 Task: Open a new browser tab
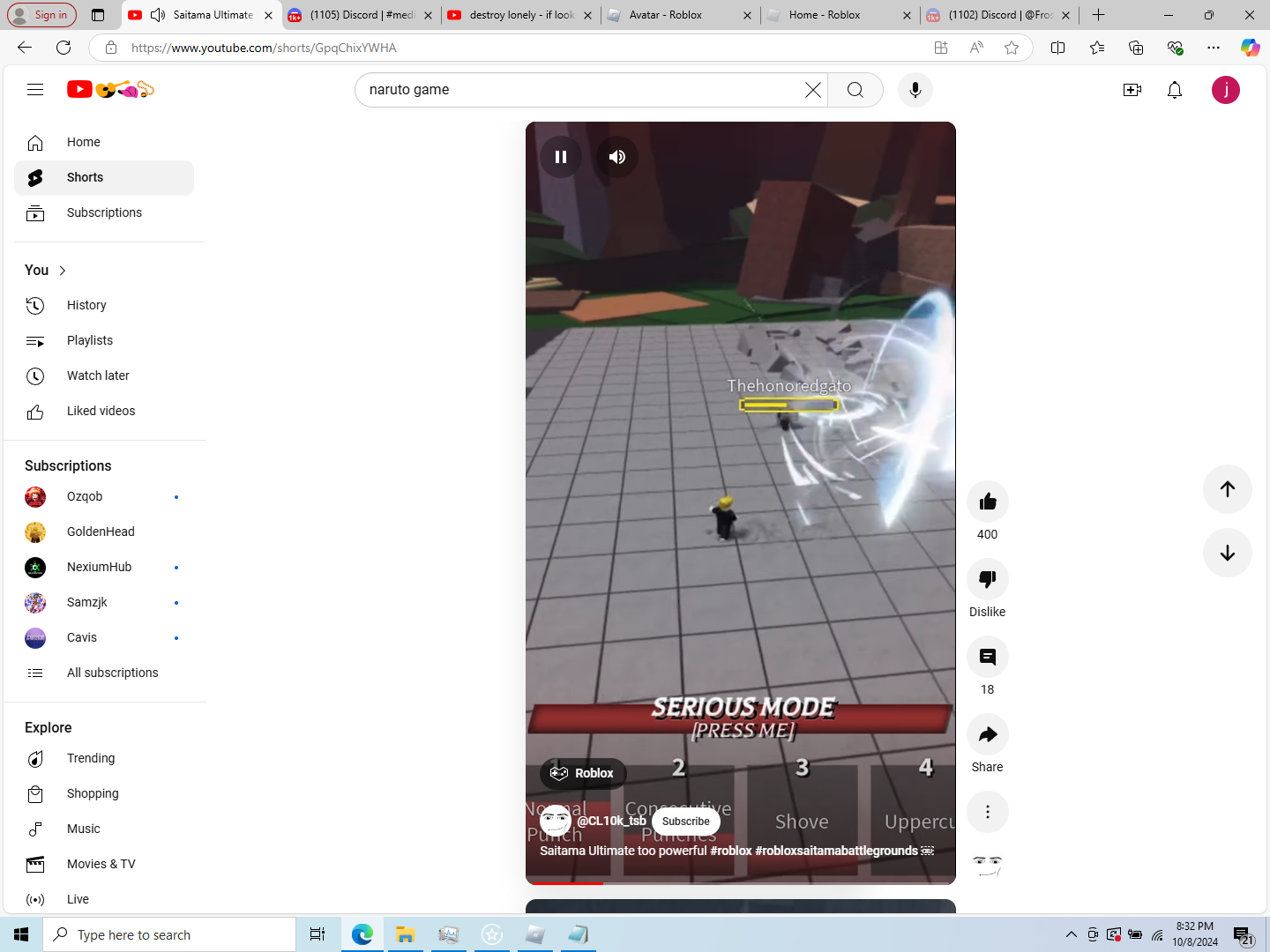pyautogui.click(x=1098, y=15)
